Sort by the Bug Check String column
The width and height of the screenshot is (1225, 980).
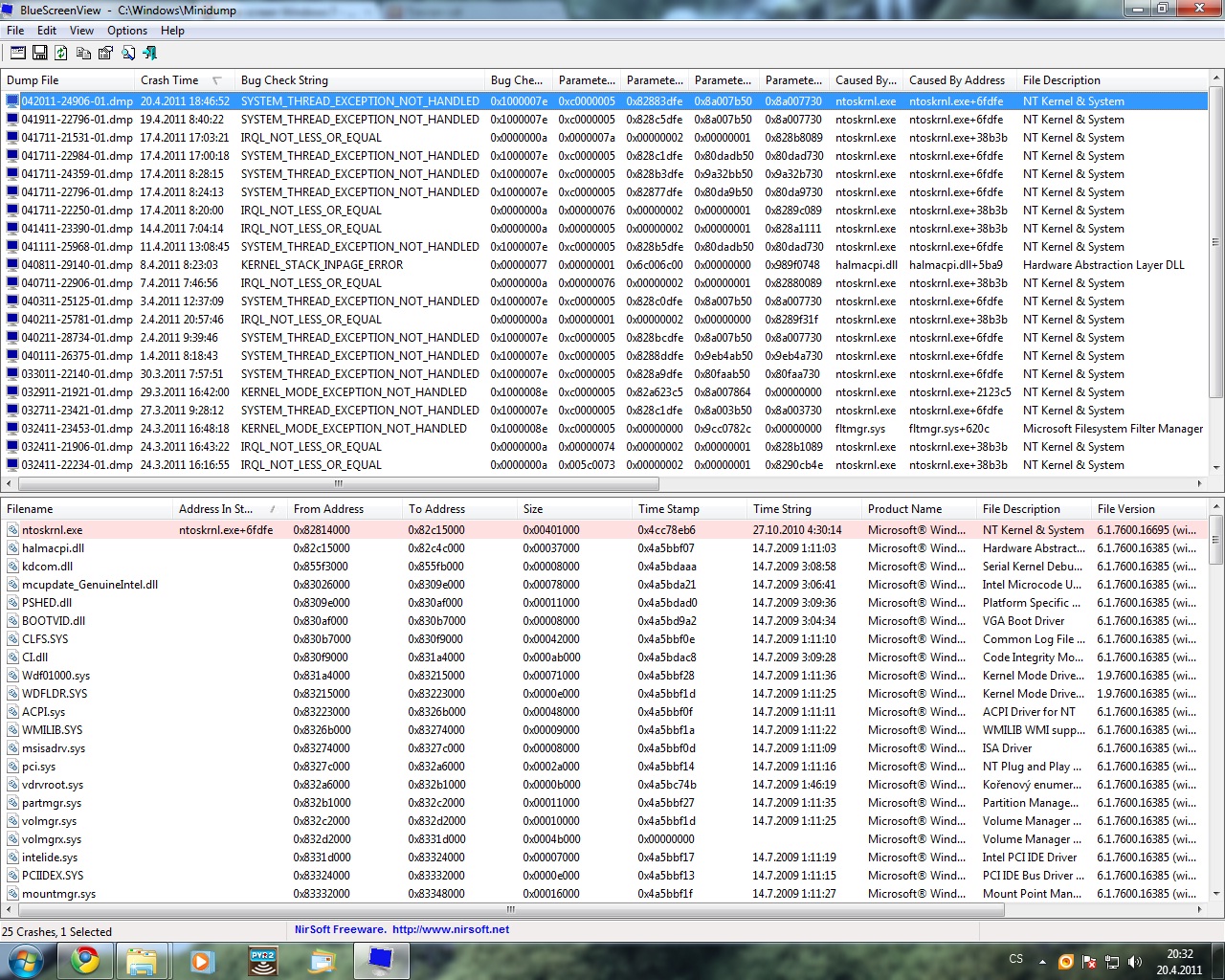point(360,80)
